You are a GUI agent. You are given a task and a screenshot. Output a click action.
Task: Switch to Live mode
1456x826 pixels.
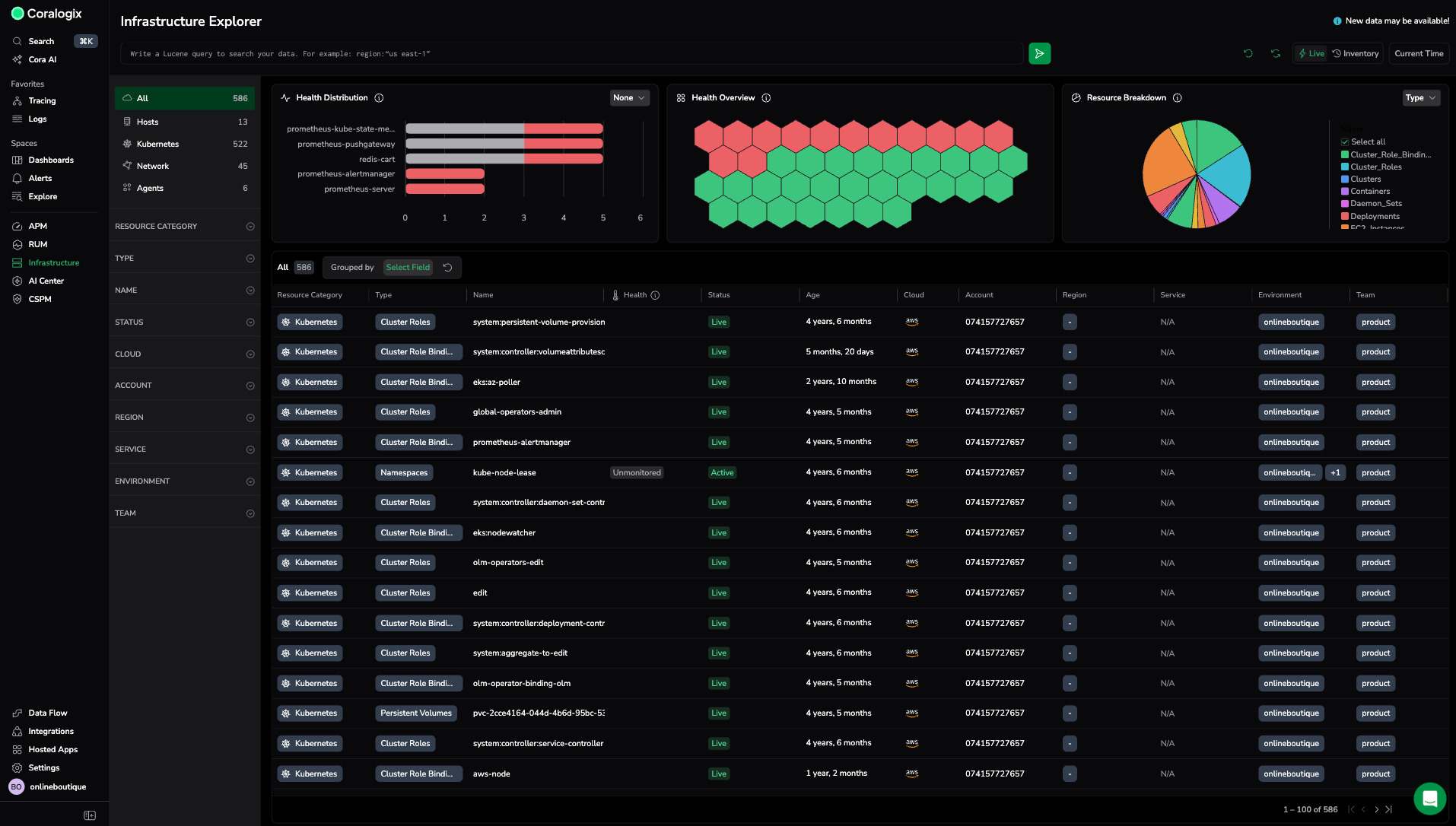[x=1311, y=54]
